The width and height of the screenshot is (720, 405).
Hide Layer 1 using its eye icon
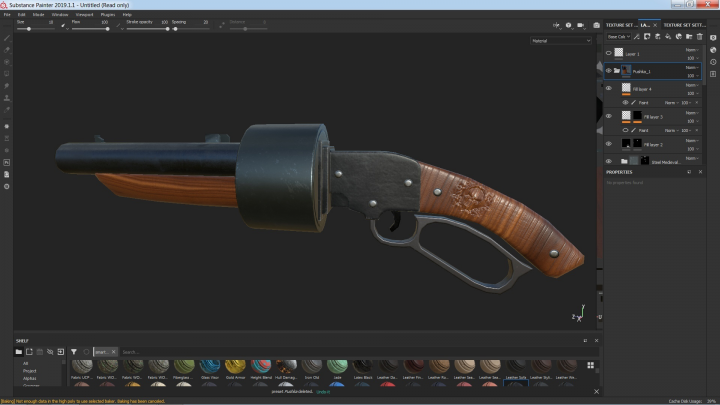608,53
